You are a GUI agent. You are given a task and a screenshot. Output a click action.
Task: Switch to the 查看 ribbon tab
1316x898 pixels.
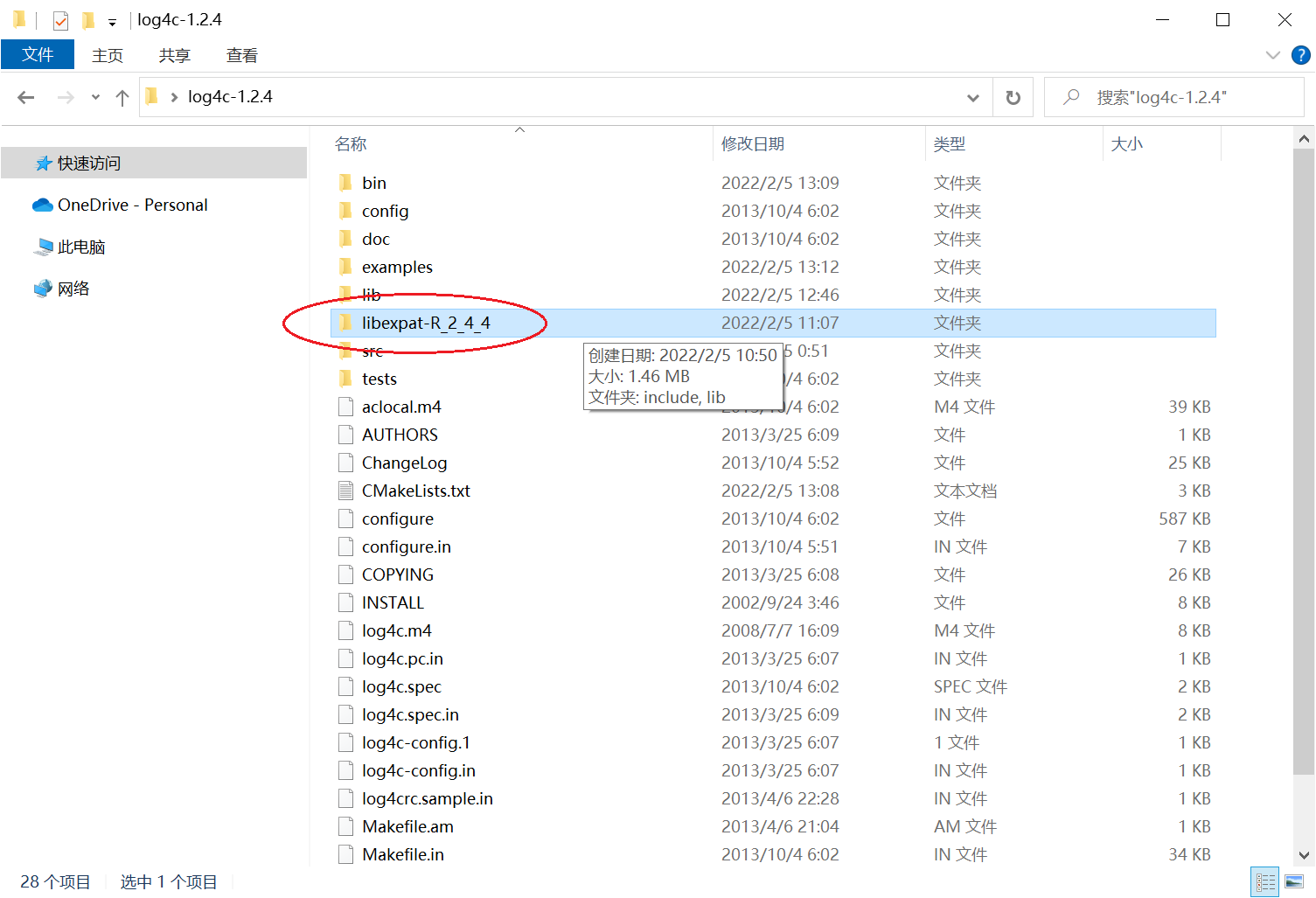(x=242, y=54)
